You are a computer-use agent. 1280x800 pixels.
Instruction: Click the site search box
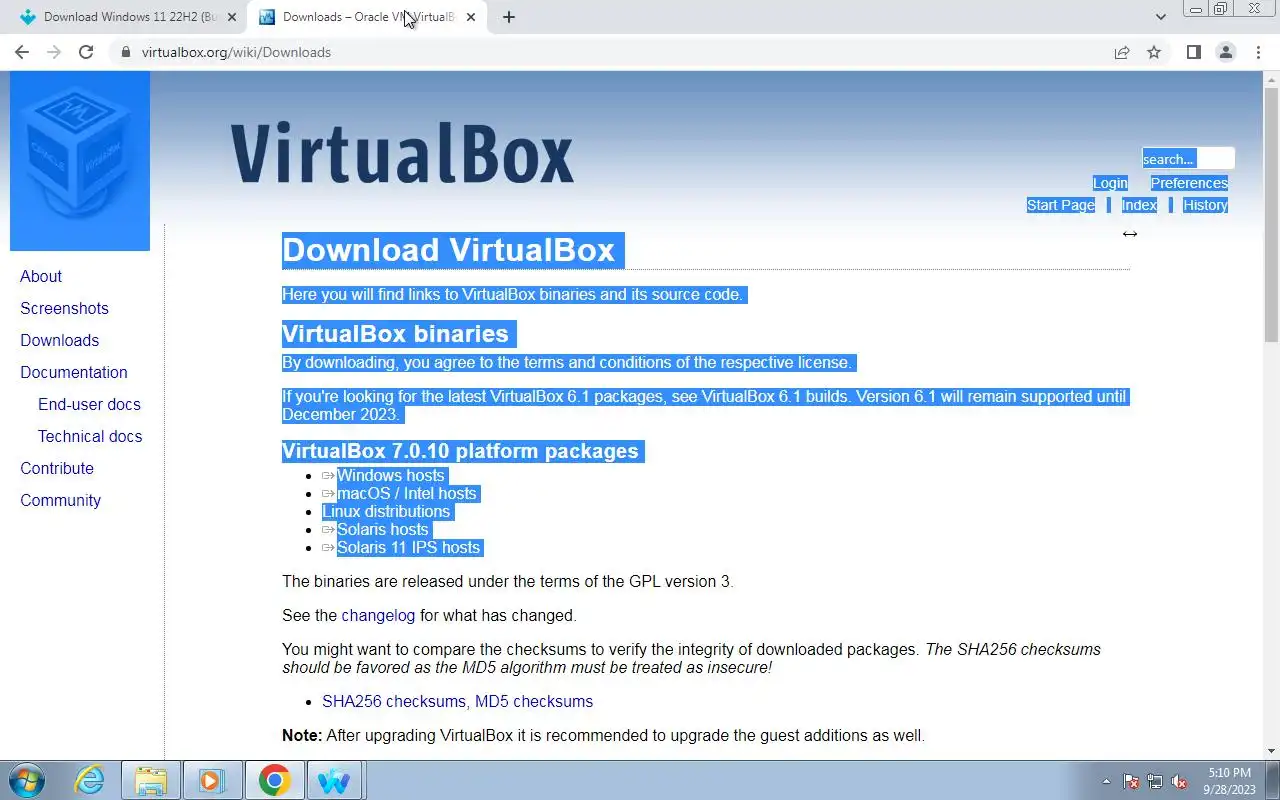pos(1188,159)
